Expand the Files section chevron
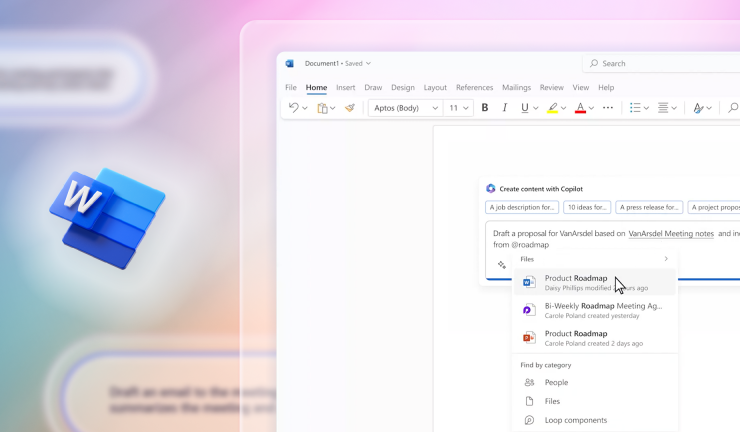The image size is (740, 432). (666, 259)
